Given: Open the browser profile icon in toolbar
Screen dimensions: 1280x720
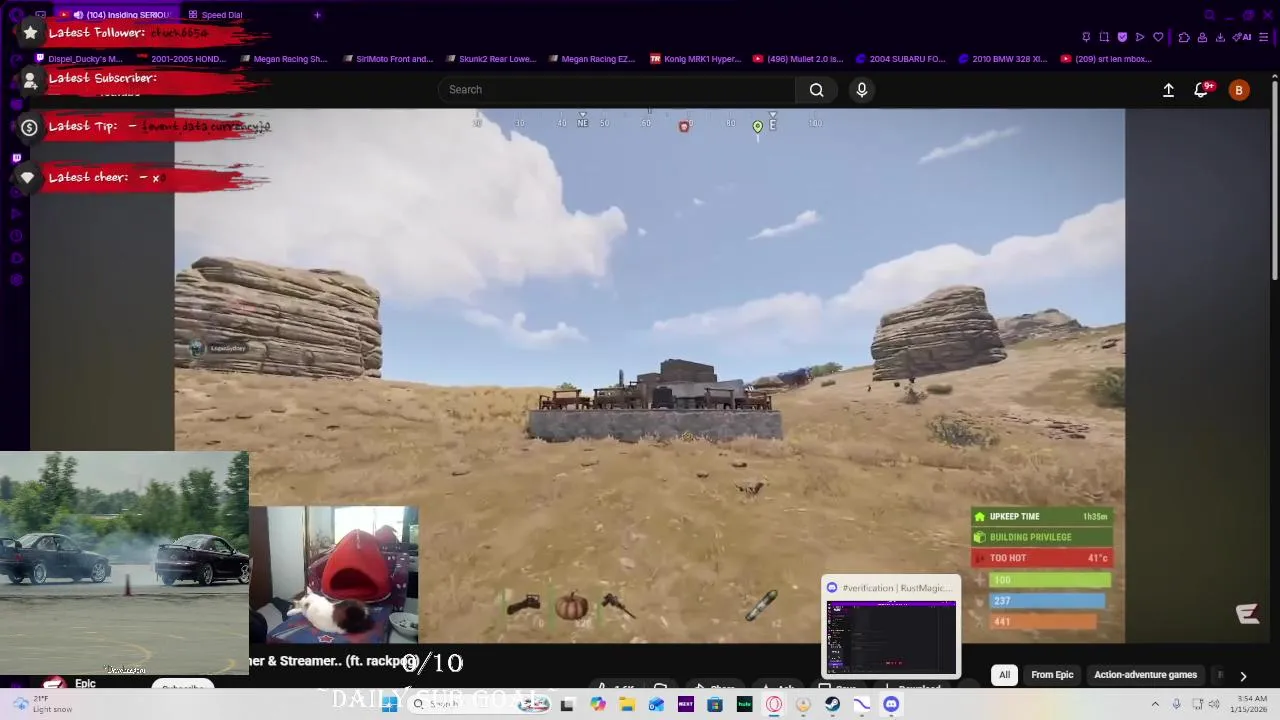Looking at the screenshot, I should [1202, 37].
